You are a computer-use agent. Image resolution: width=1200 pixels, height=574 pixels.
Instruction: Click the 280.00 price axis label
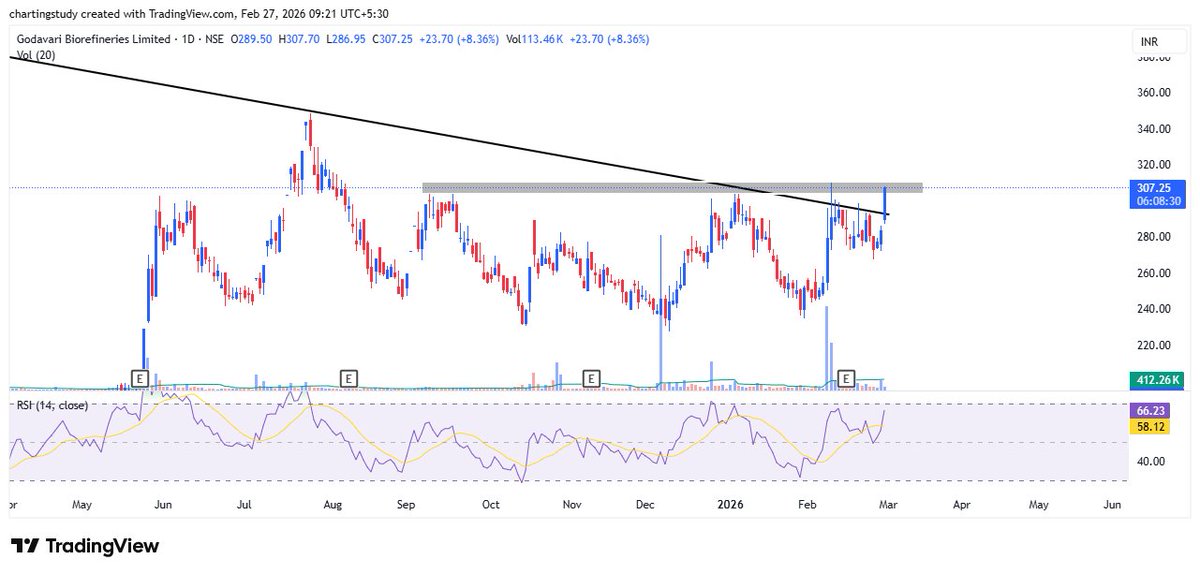click(1153, 237)
